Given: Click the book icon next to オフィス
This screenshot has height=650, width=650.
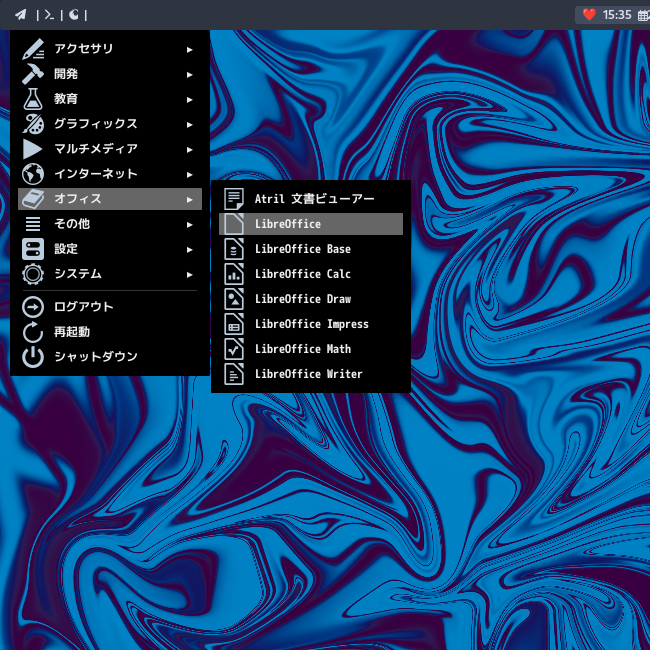Looking at the screenshot, I should [x=33, y=199].
